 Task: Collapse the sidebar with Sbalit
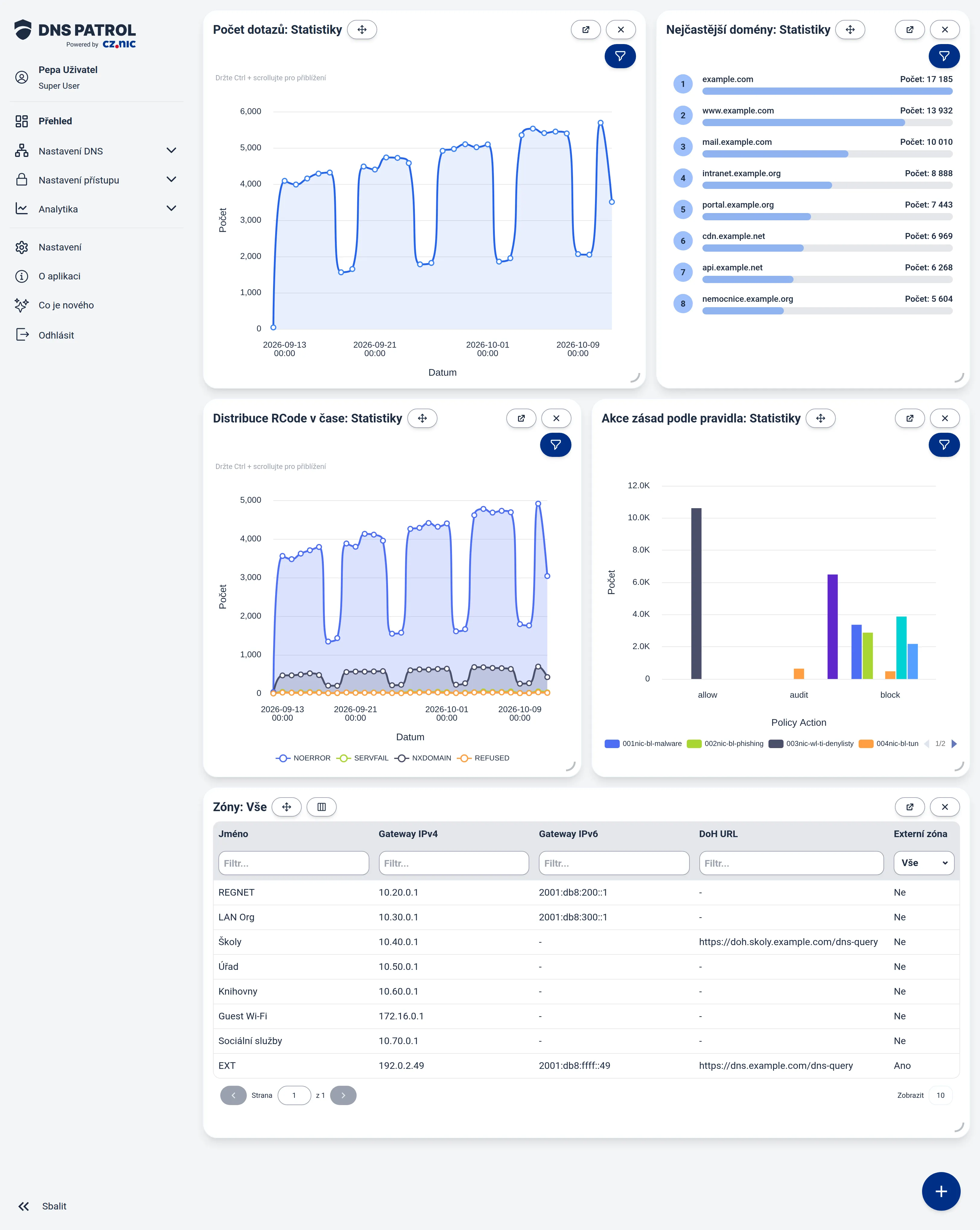[42, 1206]
